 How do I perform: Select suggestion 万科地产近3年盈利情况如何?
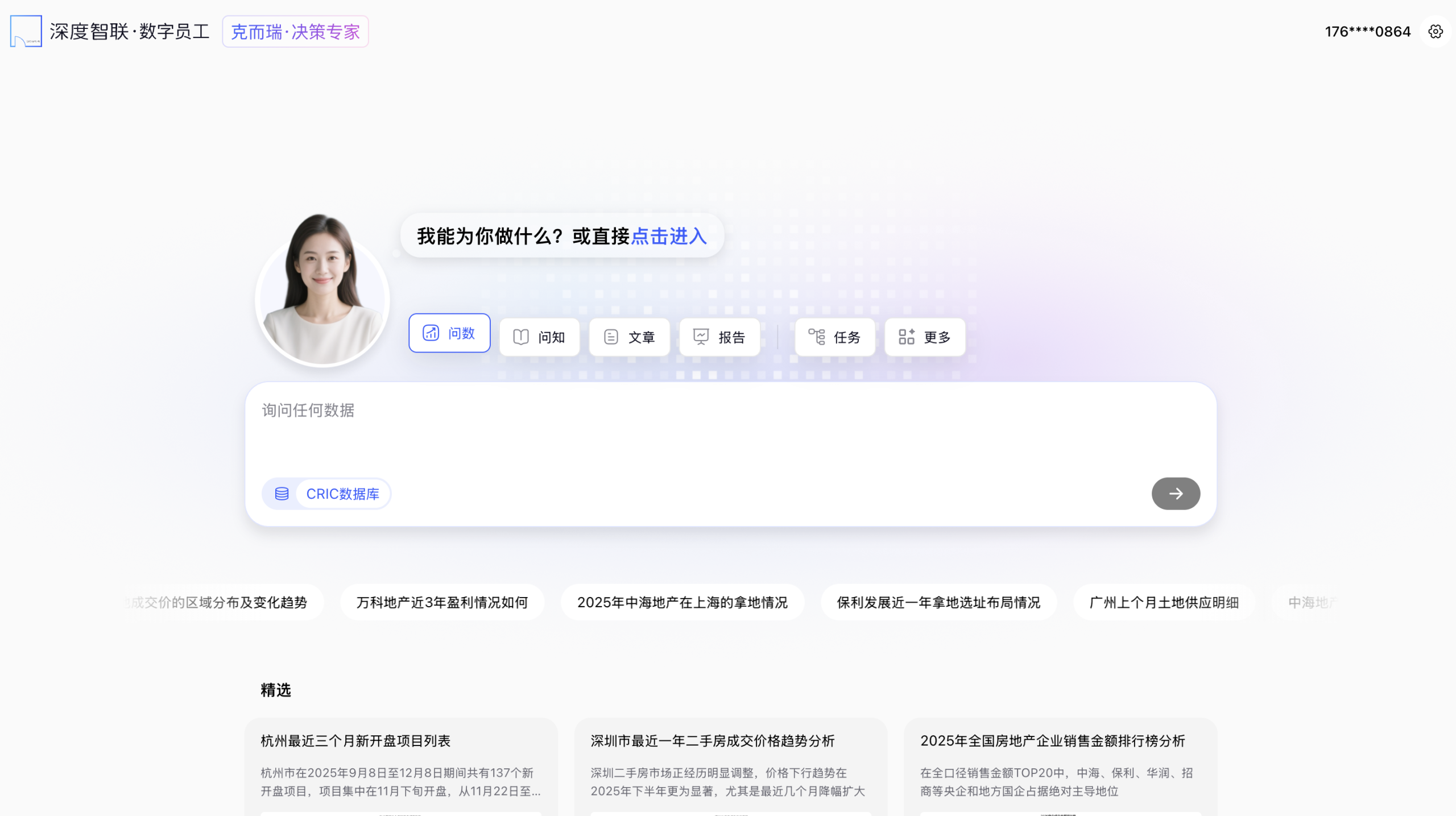point(441,602)
